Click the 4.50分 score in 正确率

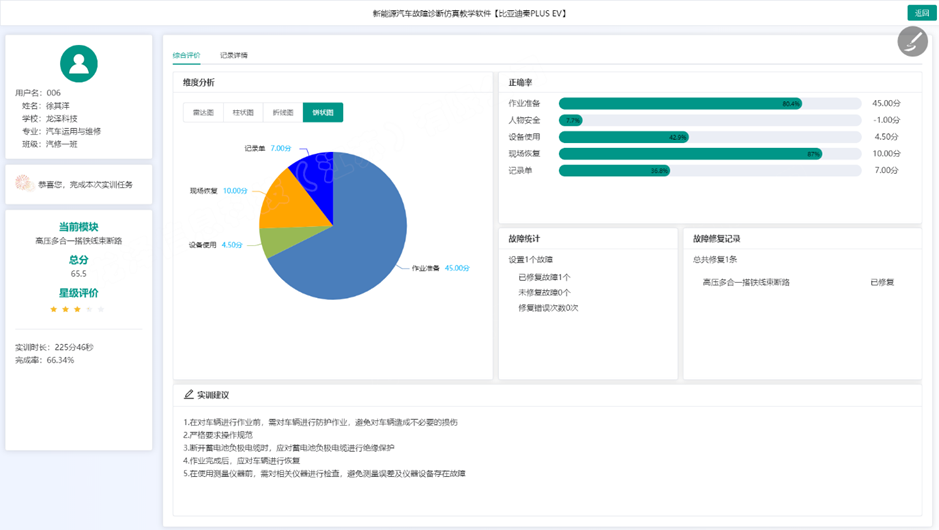(x=887, y=137)
